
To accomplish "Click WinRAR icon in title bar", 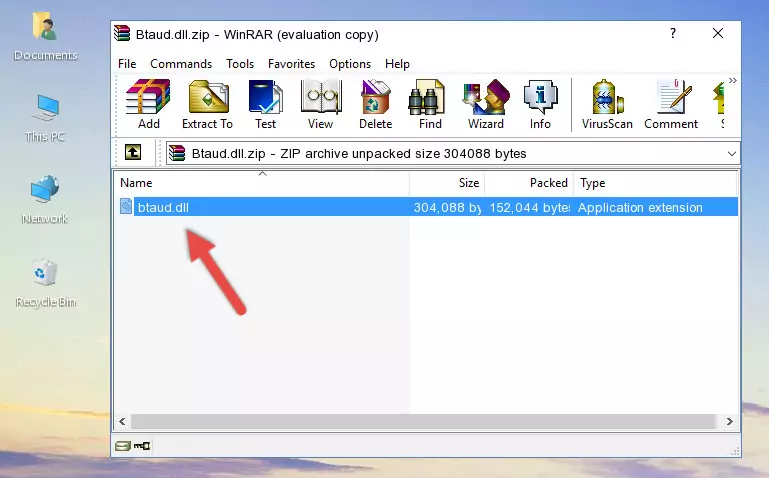I will (122, 34).
